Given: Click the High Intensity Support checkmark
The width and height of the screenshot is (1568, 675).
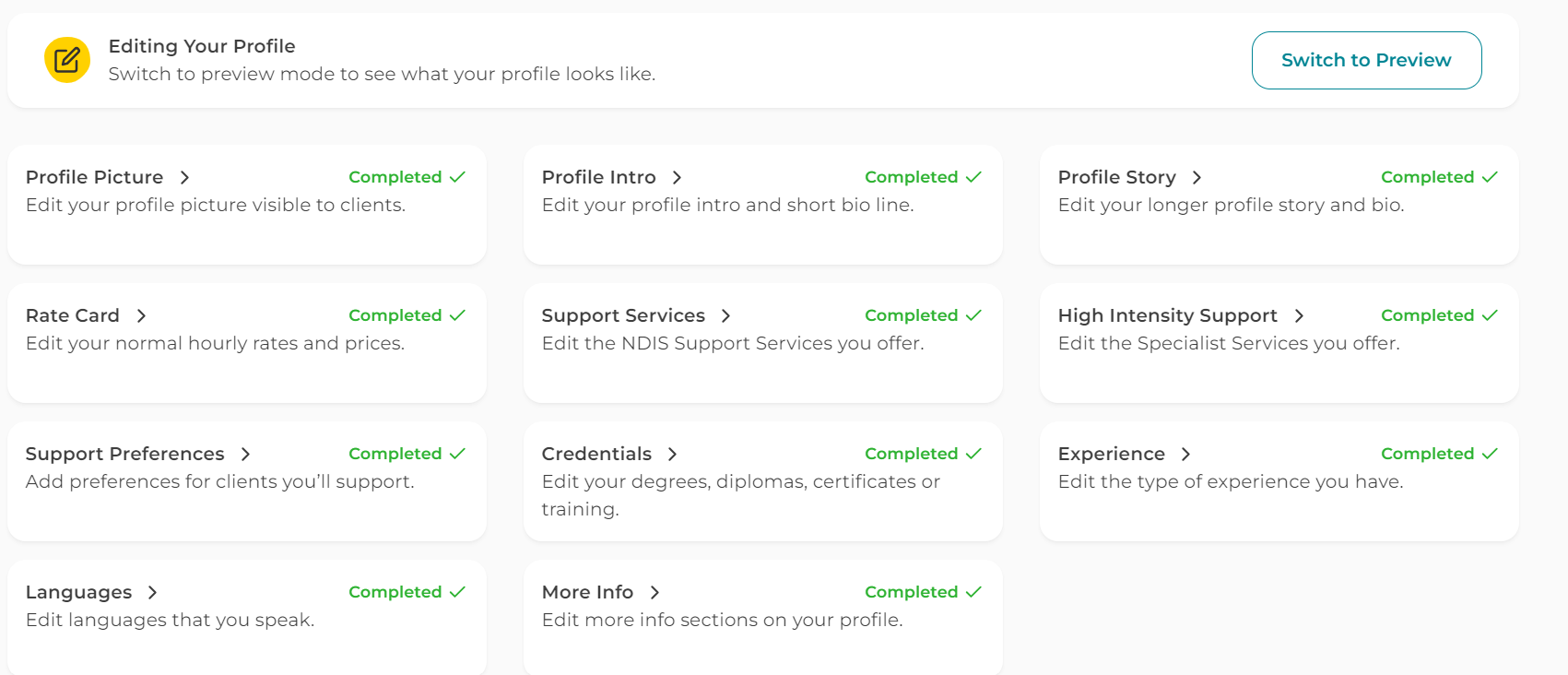Looking at the screenshot, I should tap(1490, 315).
